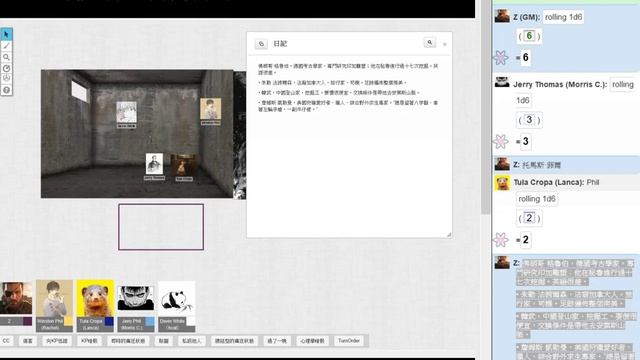Select the dark brown token on the floor

(183, 165)
